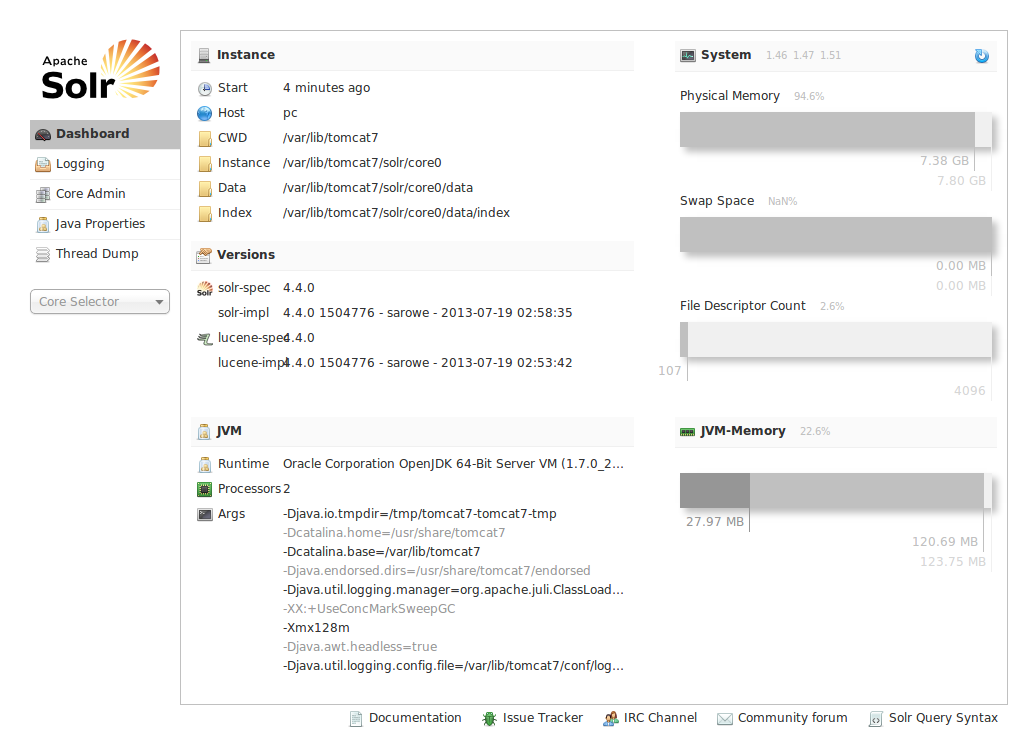
Task: Click the Dashboard gauge icon
Action: point(43,135)
